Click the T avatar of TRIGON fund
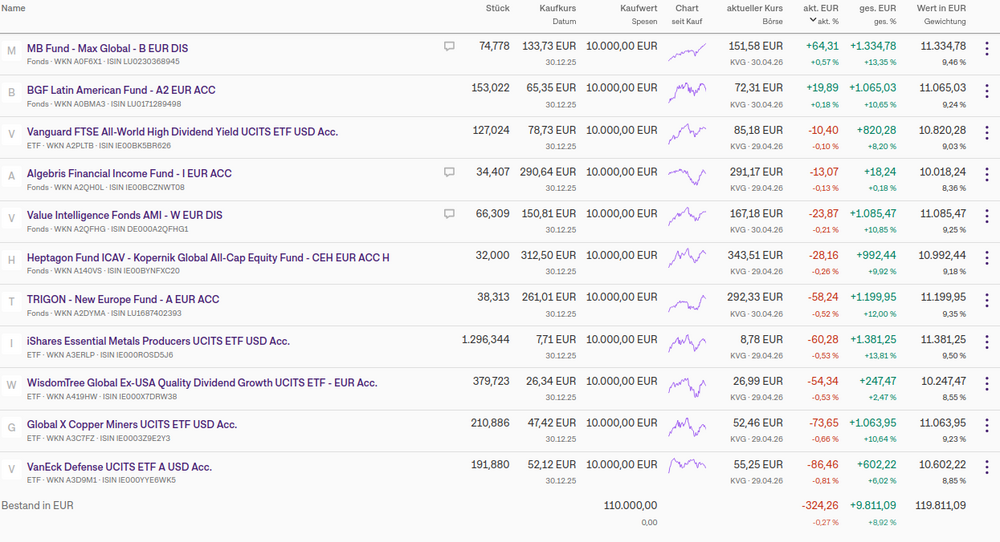The width and height of the screenshot is (1000, 542). (x=11, y=302)
